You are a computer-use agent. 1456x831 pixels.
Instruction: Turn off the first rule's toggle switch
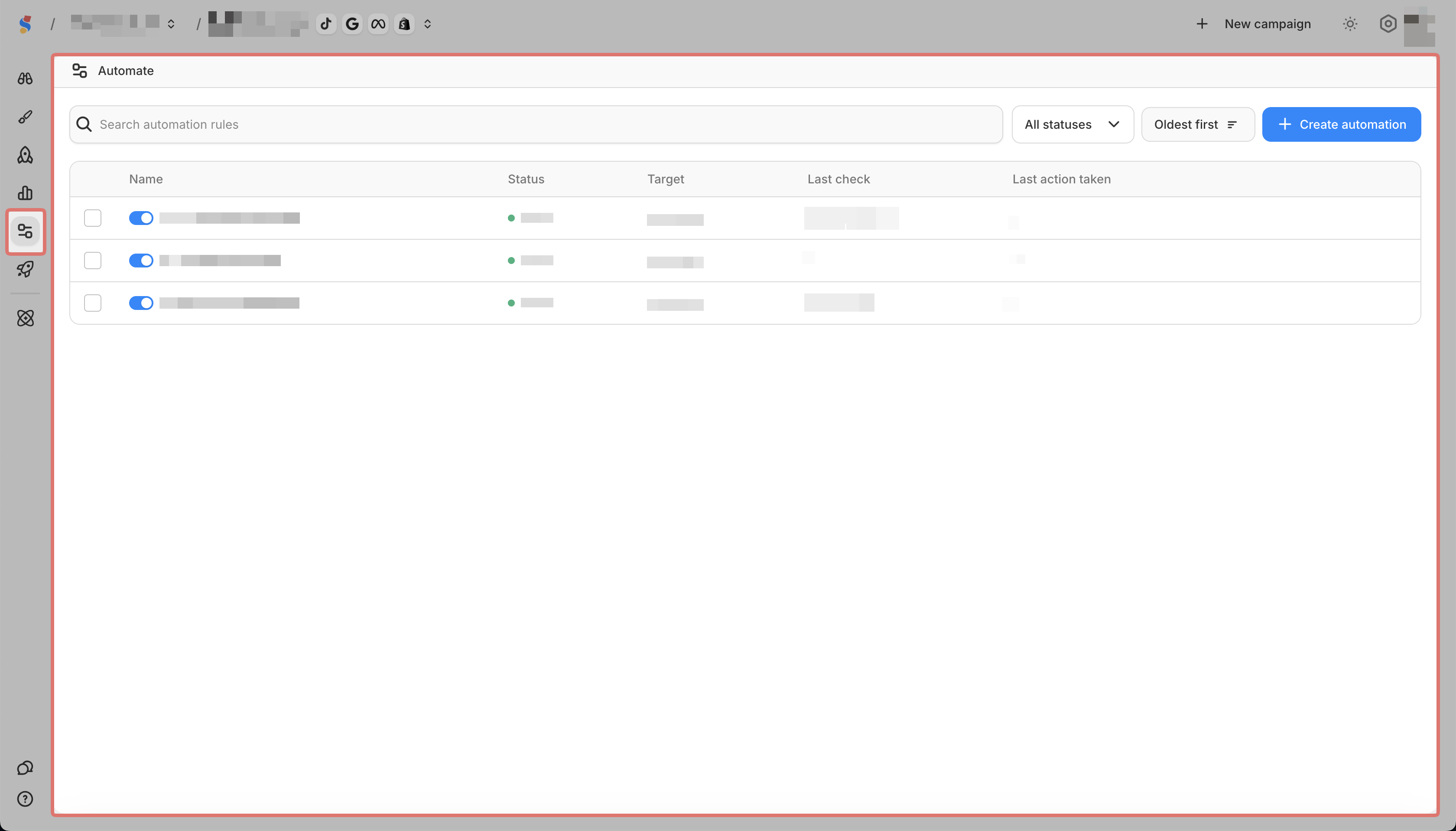click(141, 218)
